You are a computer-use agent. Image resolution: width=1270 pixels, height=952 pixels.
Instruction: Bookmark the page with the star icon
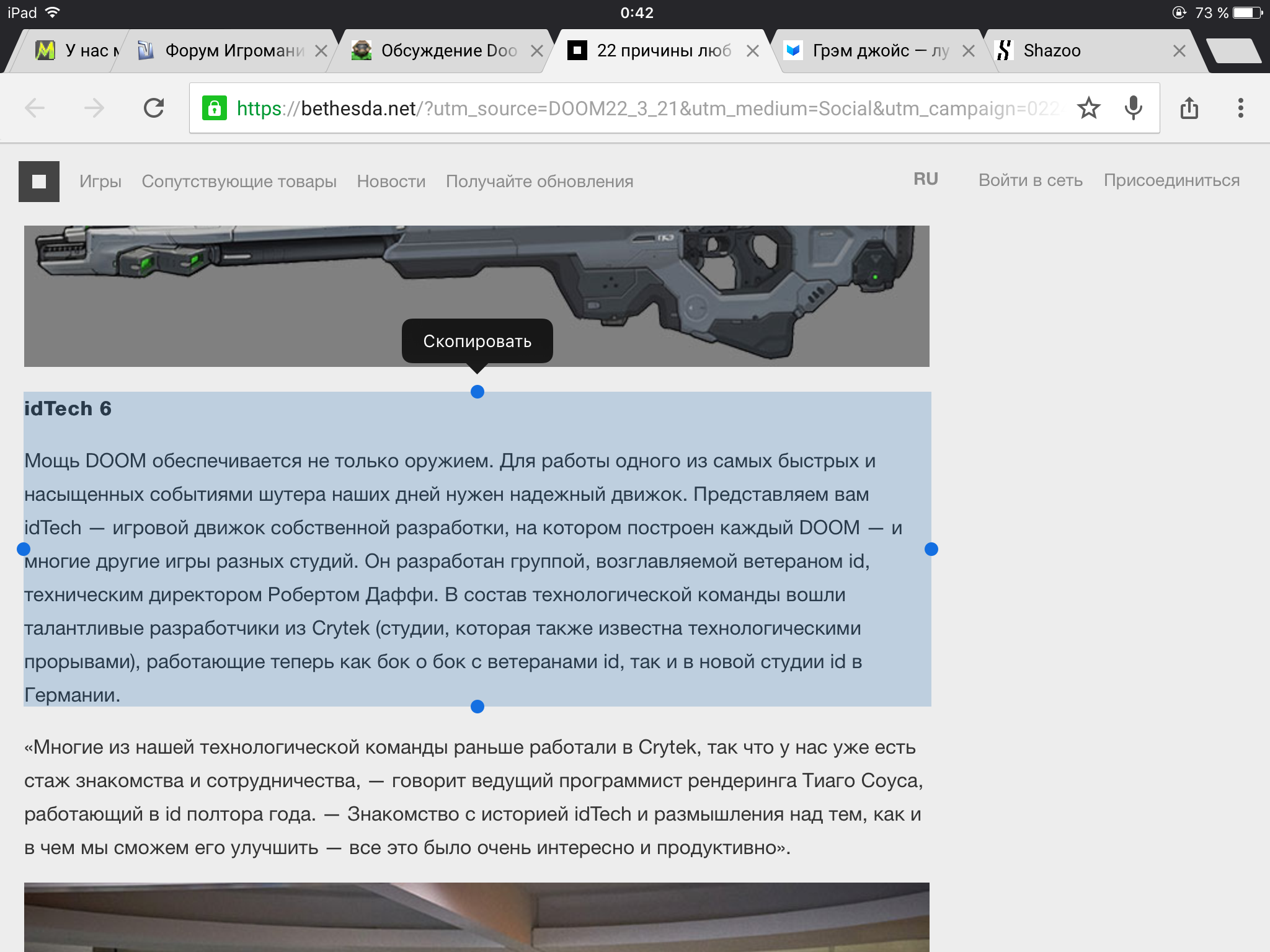1088,108
